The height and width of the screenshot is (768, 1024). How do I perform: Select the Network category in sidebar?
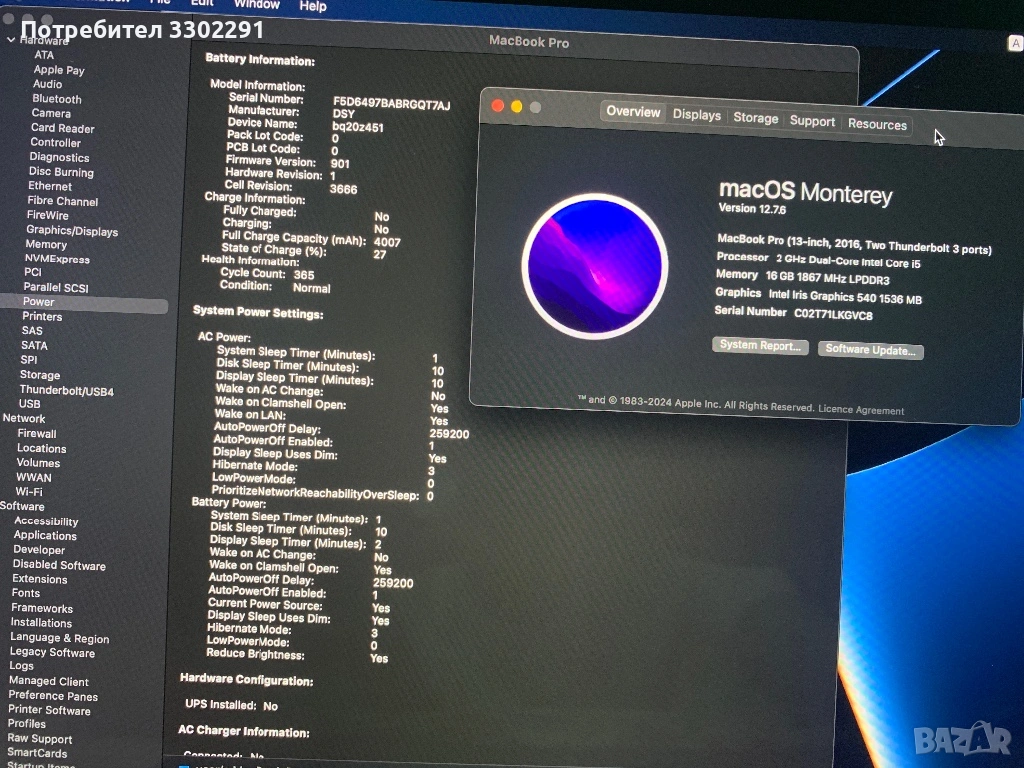click(x=24, y=419)
